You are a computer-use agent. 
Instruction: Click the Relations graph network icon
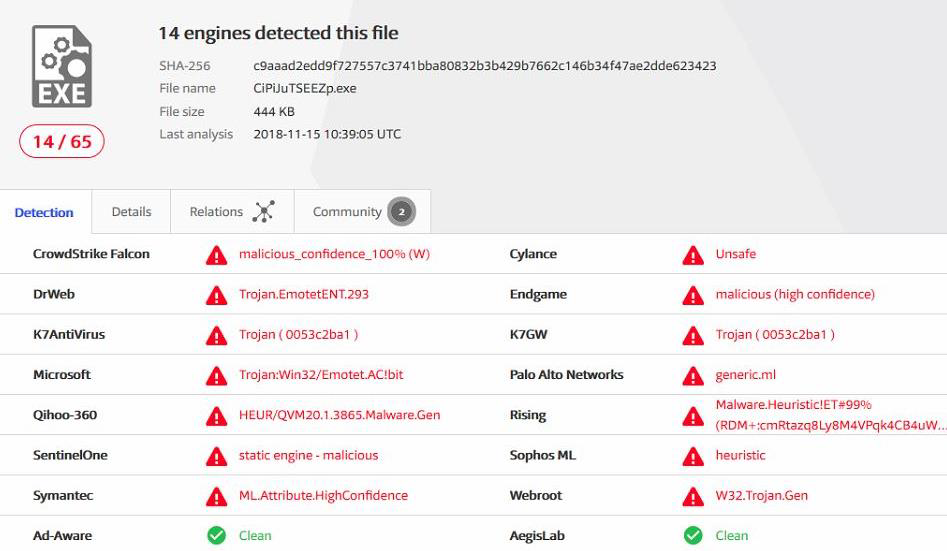(264, 212)
